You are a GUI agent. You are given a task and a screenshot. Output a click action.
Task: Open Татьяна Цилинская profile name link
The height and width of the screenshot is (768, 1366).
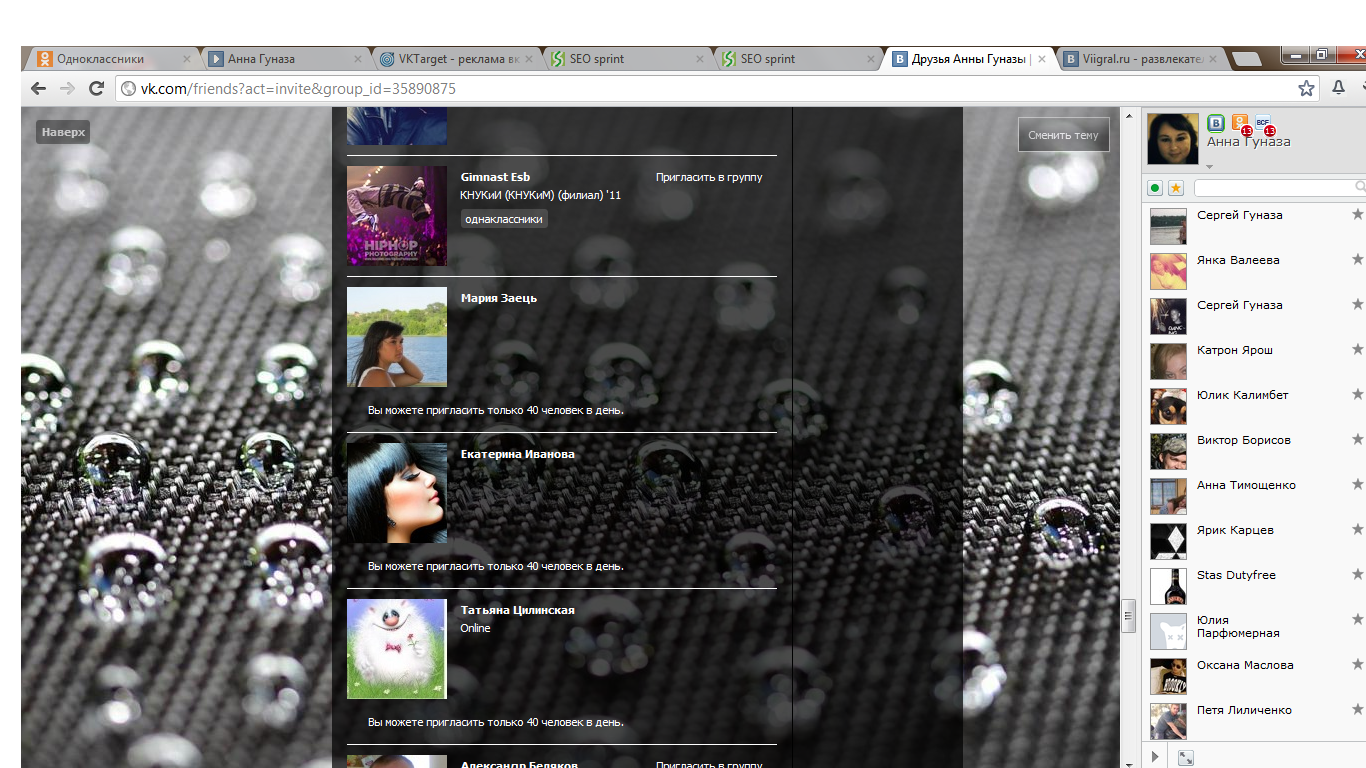click(x=518, y=610)
